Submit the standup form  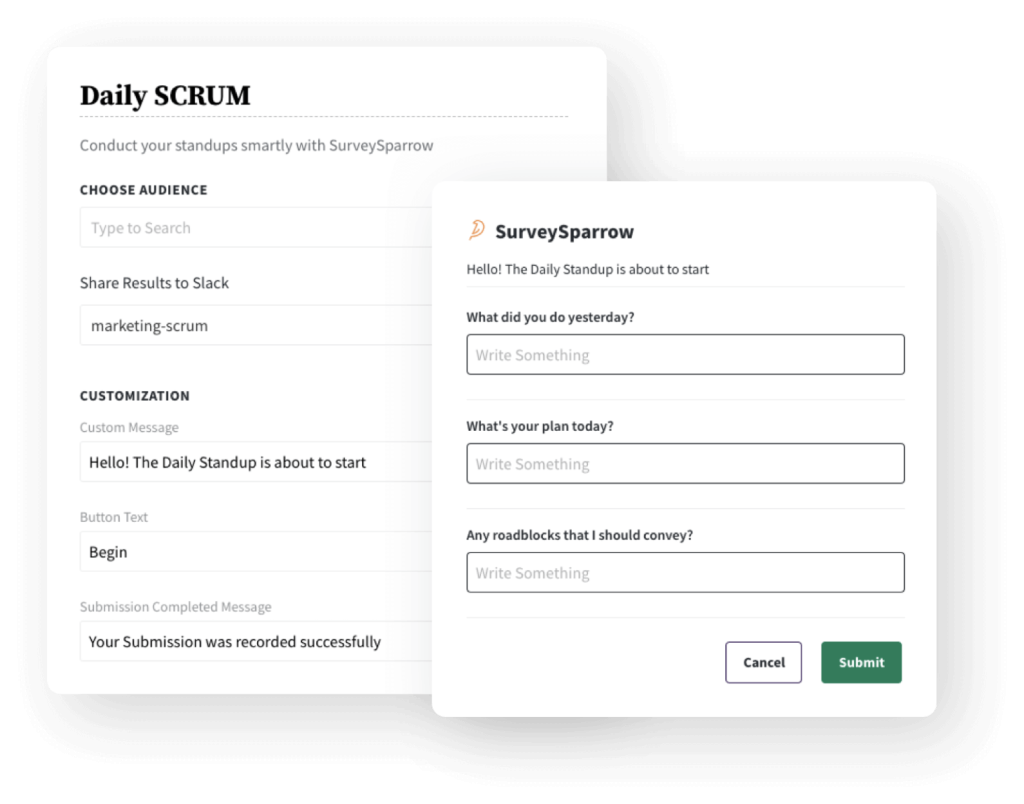tap(861, 662)
